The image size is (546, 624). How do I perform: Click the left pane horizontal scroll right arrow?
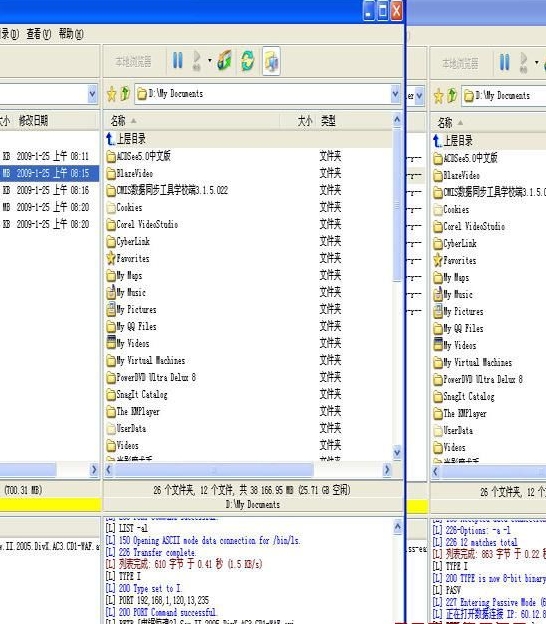click(94, 470)
